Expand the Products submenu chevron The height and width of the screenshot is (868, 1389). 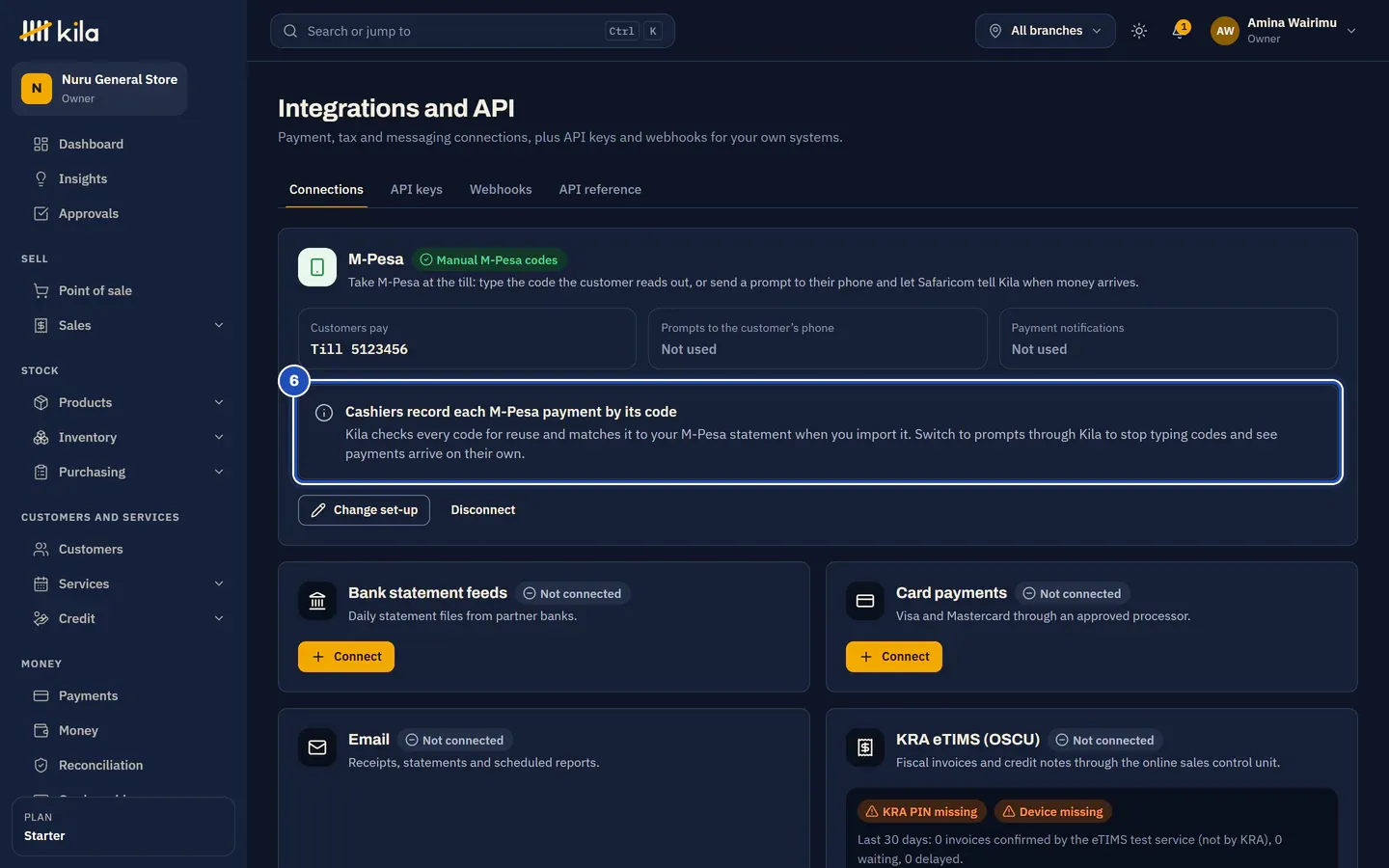coord(219,403)
